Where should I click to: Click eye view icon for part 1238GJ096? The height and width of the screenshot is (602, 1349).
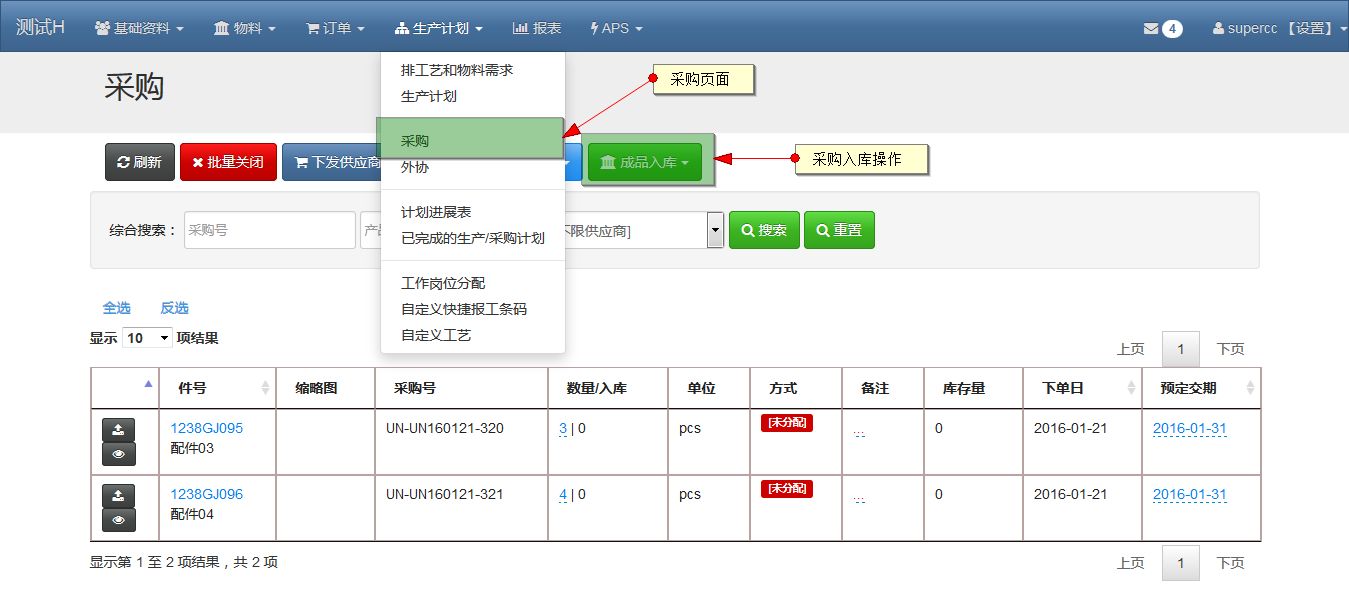[x=119, y=520]
